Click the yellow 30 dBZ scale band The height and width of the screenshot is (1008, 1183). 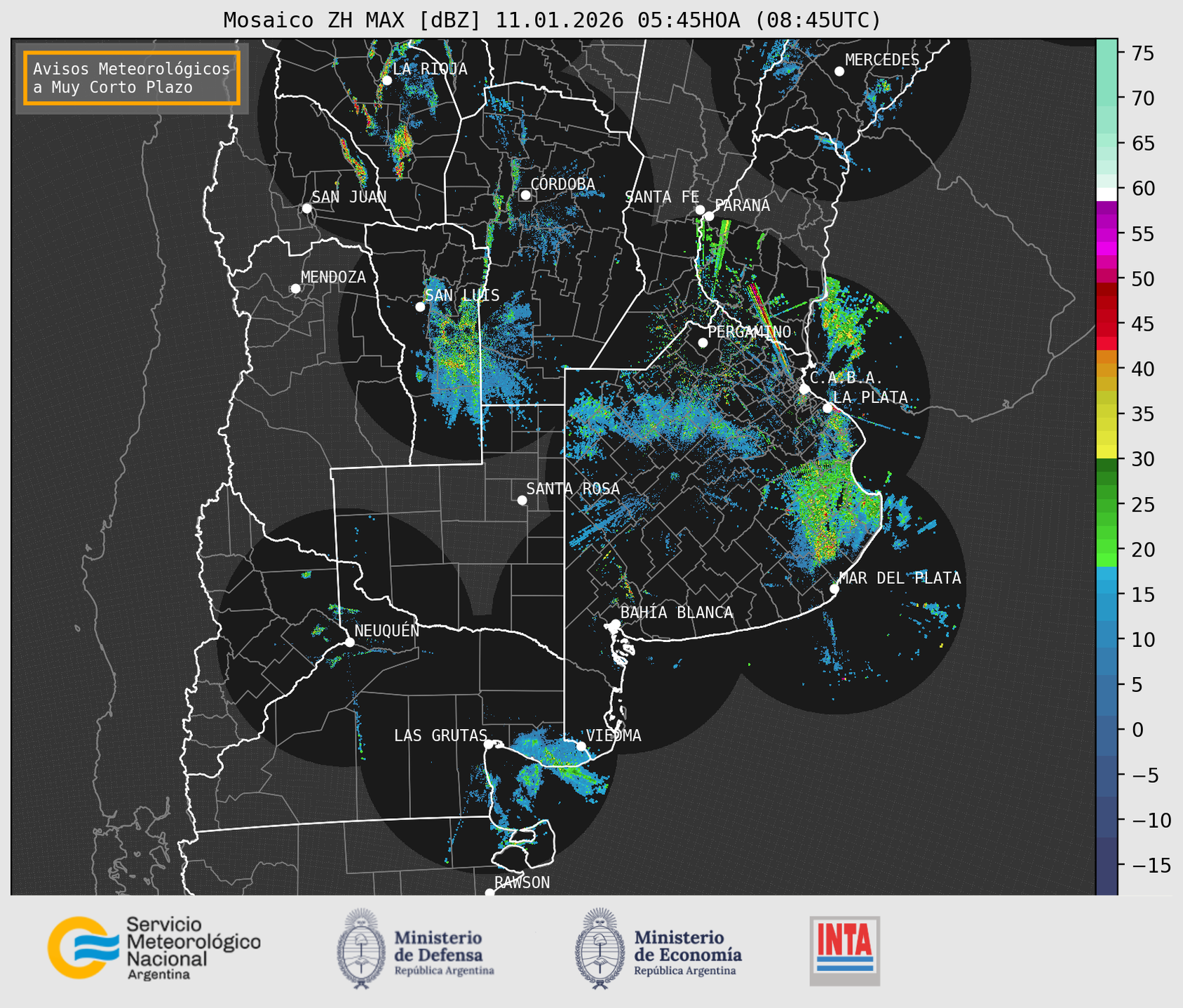(1107, 453)
